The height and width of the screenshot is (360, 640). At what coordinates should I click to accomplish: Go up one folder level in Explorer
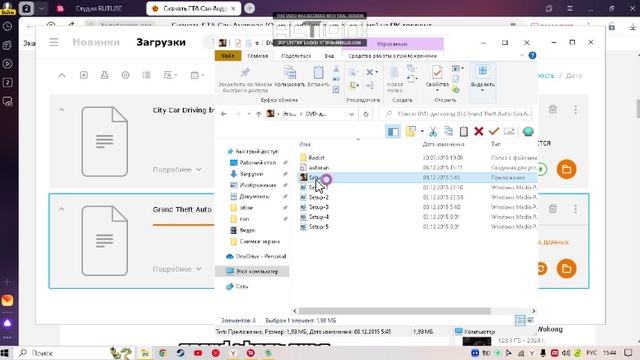(258, 114)
